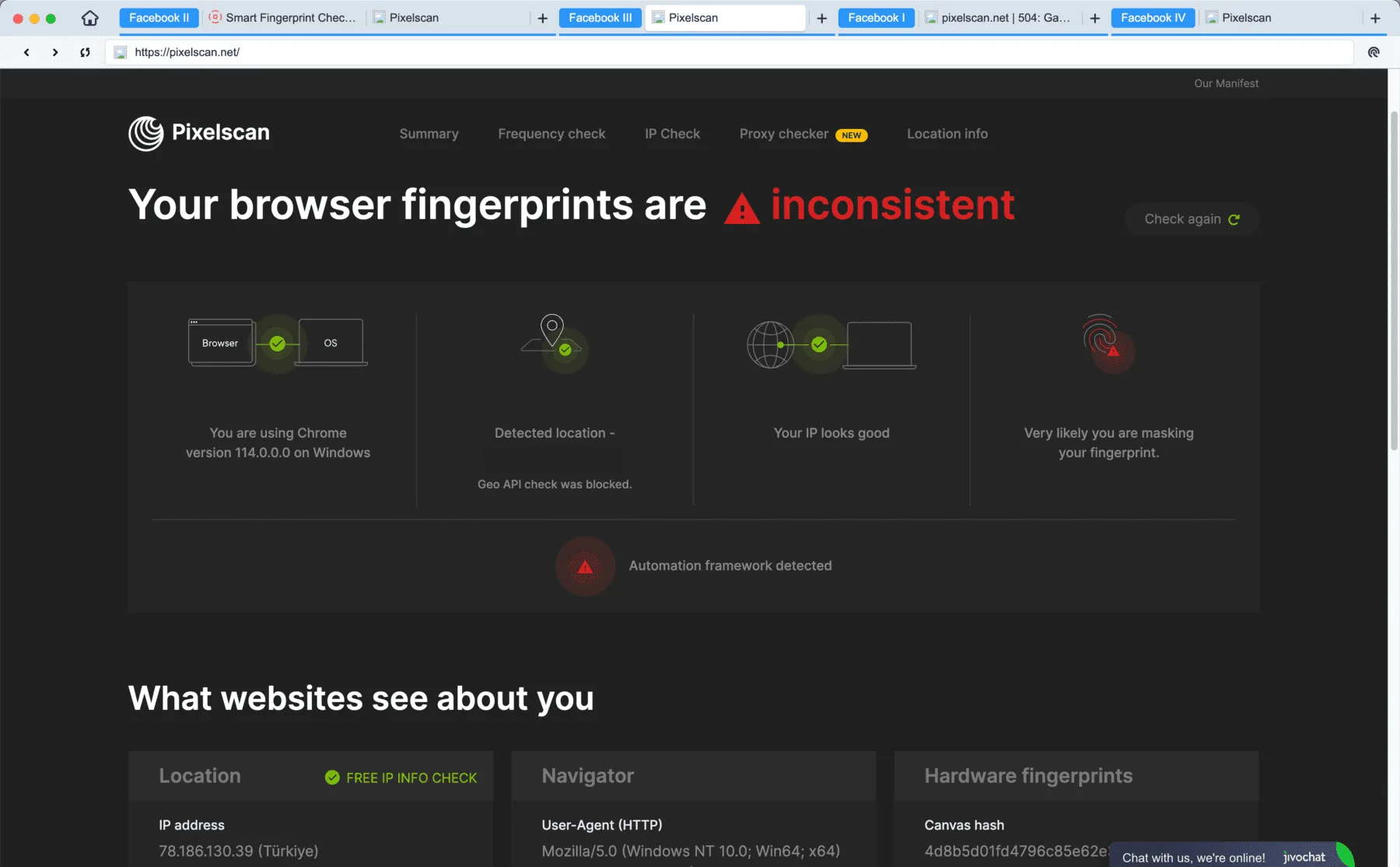The width and height of the screenshot is (1400, 867).
Task: Click the automation framework warning icon
Action: (x=585, y=566)
